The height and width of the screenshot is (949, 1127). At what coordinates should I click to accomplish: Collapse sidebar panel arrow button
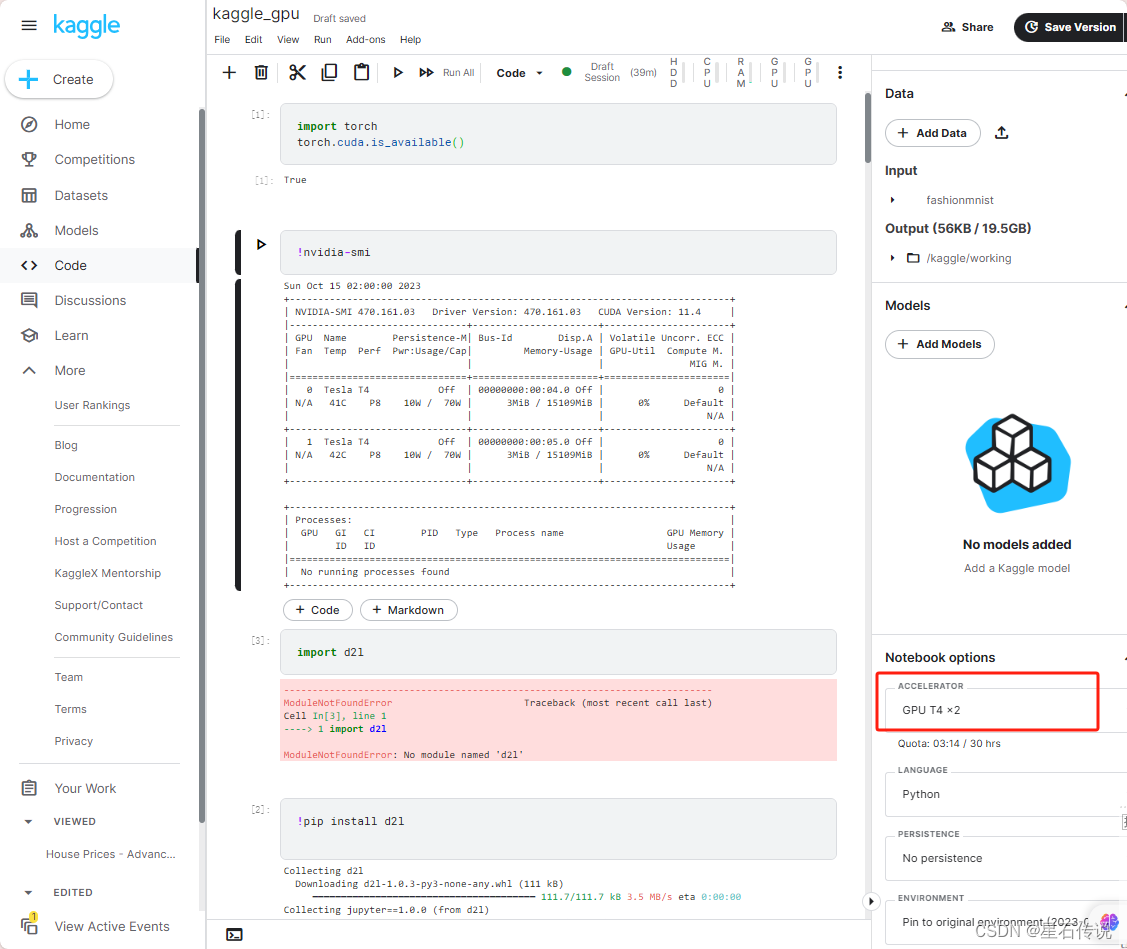[x=871, y=901]
